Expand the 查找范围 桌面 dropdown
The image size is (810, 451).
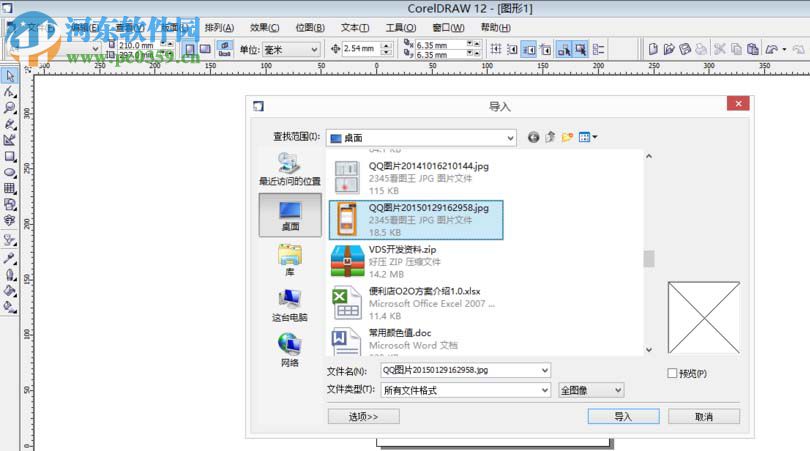[510, 138]
